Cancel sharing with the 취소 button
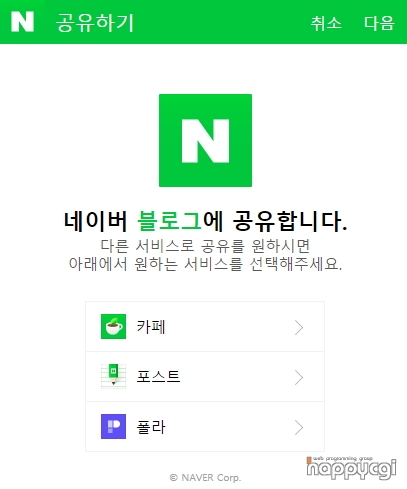This screenshot has width=407, height=489. [x=326, y=23]
